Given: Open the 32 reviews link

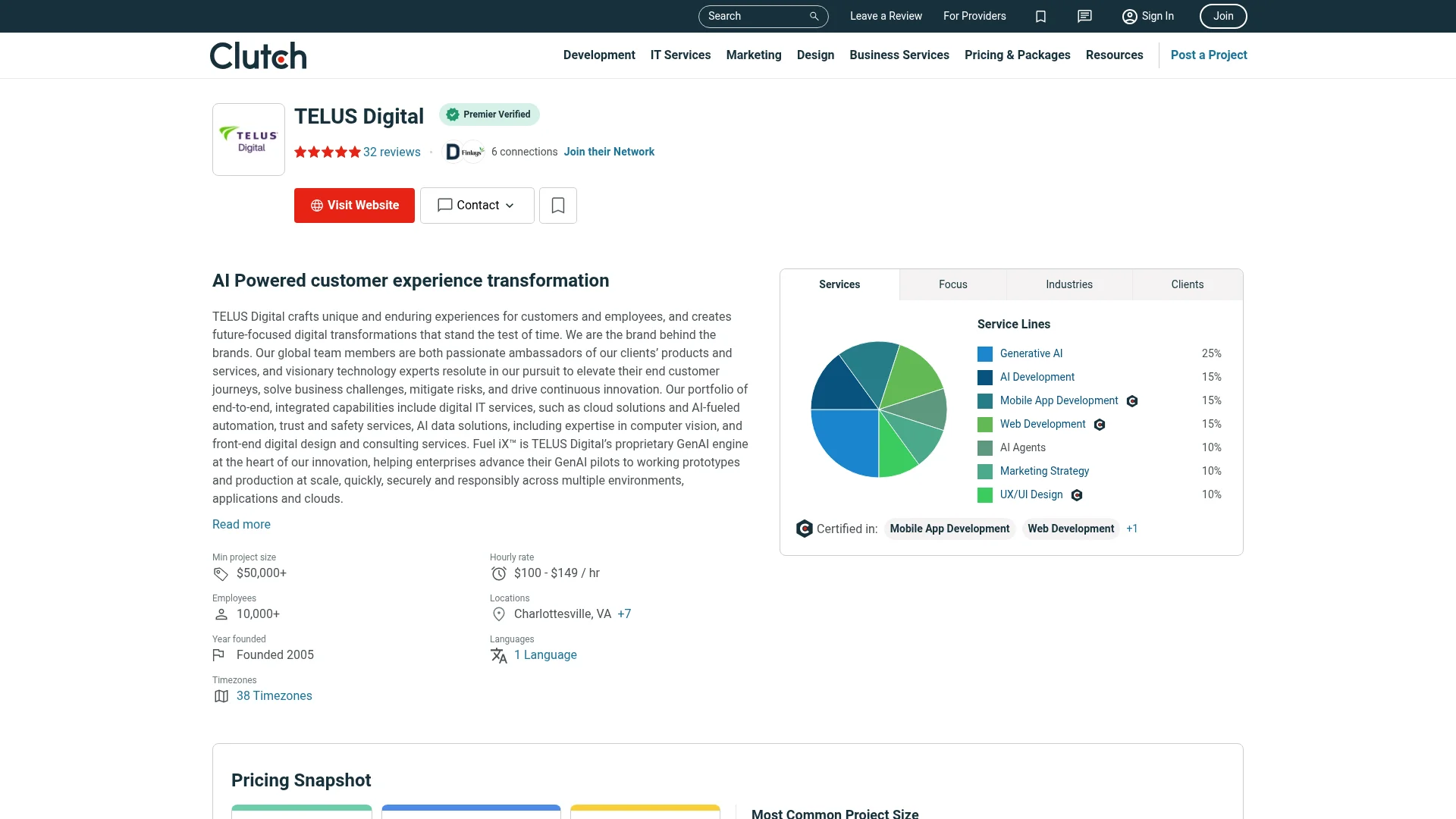Looking at the screenshot, I should tap(391, 152).
